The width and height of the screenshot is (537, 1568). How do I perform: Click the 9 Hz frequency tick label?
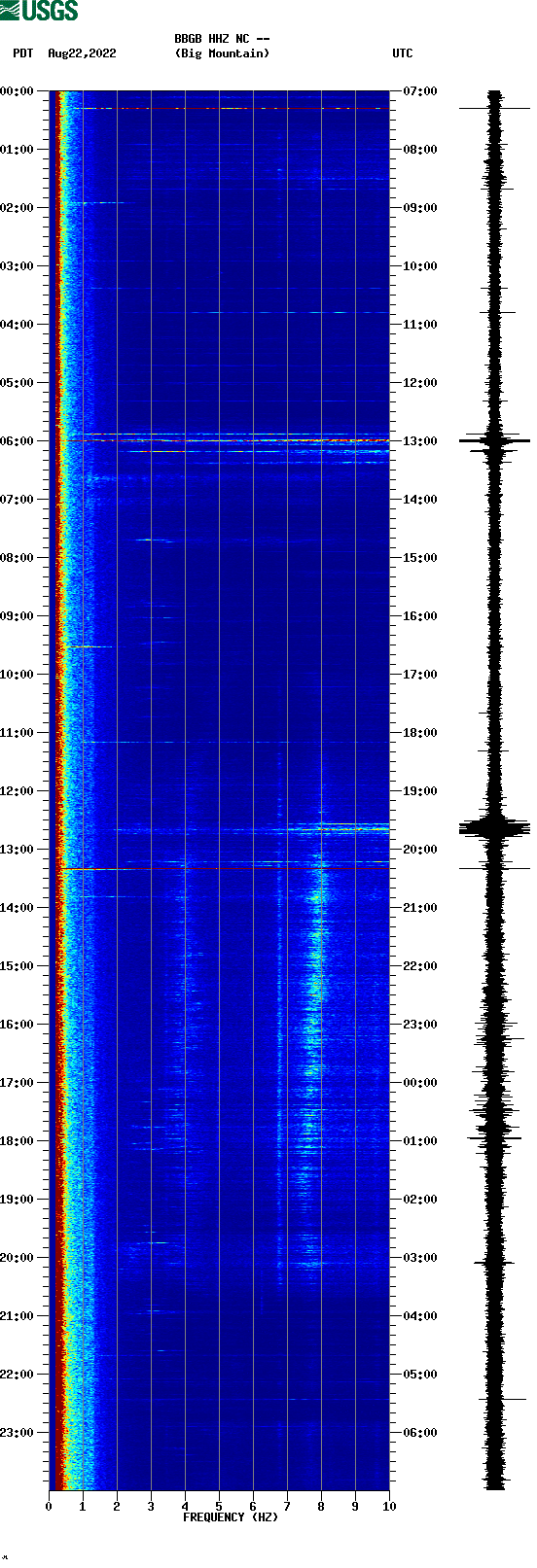(355, 1507)
